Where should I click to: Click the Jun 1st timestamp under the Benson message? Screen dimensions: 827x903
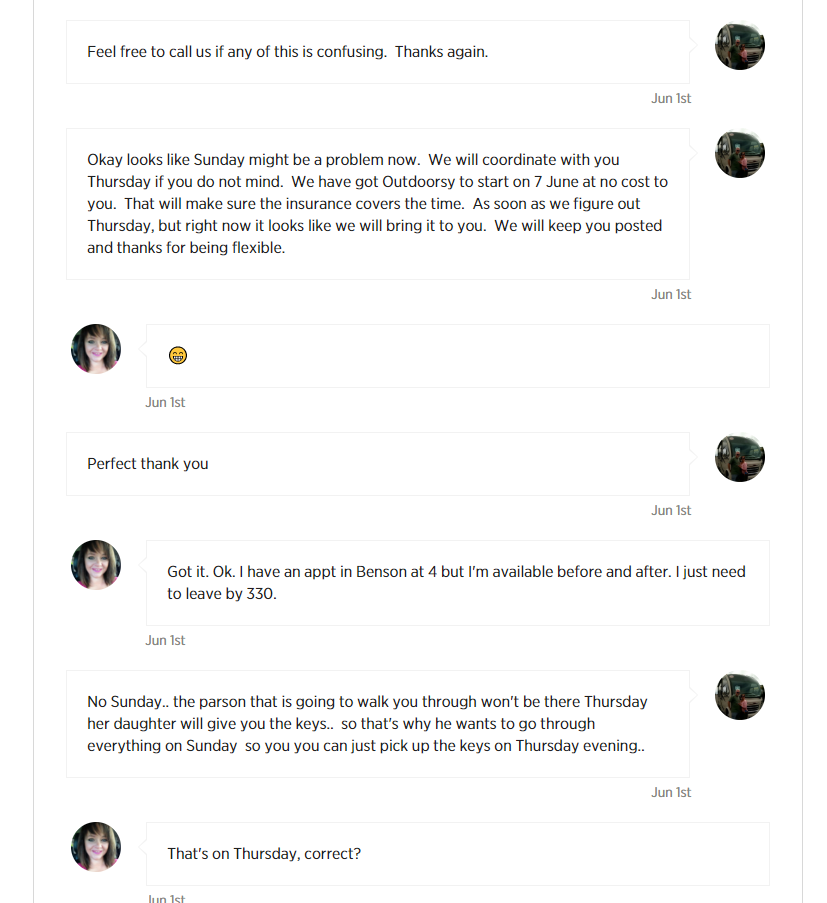click(165, 640)
